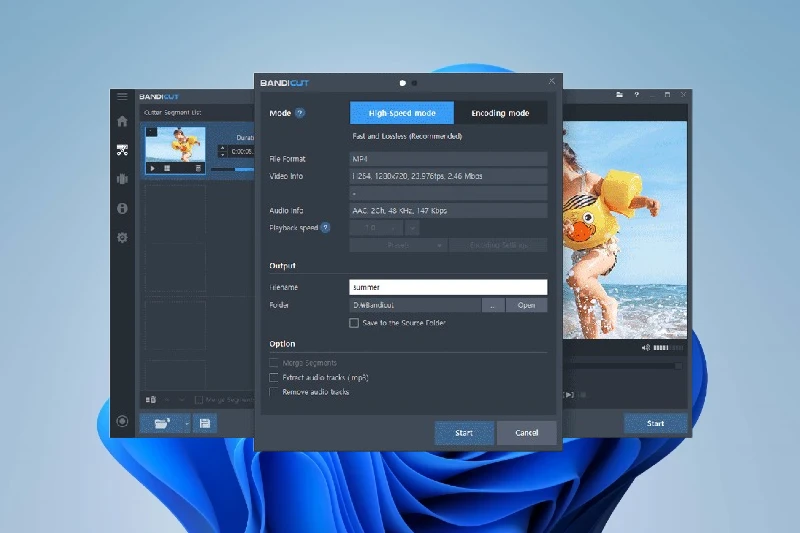Screen dimensions: 800x533
Task: Click the folder browse '...' button
Action: (493, 306)
